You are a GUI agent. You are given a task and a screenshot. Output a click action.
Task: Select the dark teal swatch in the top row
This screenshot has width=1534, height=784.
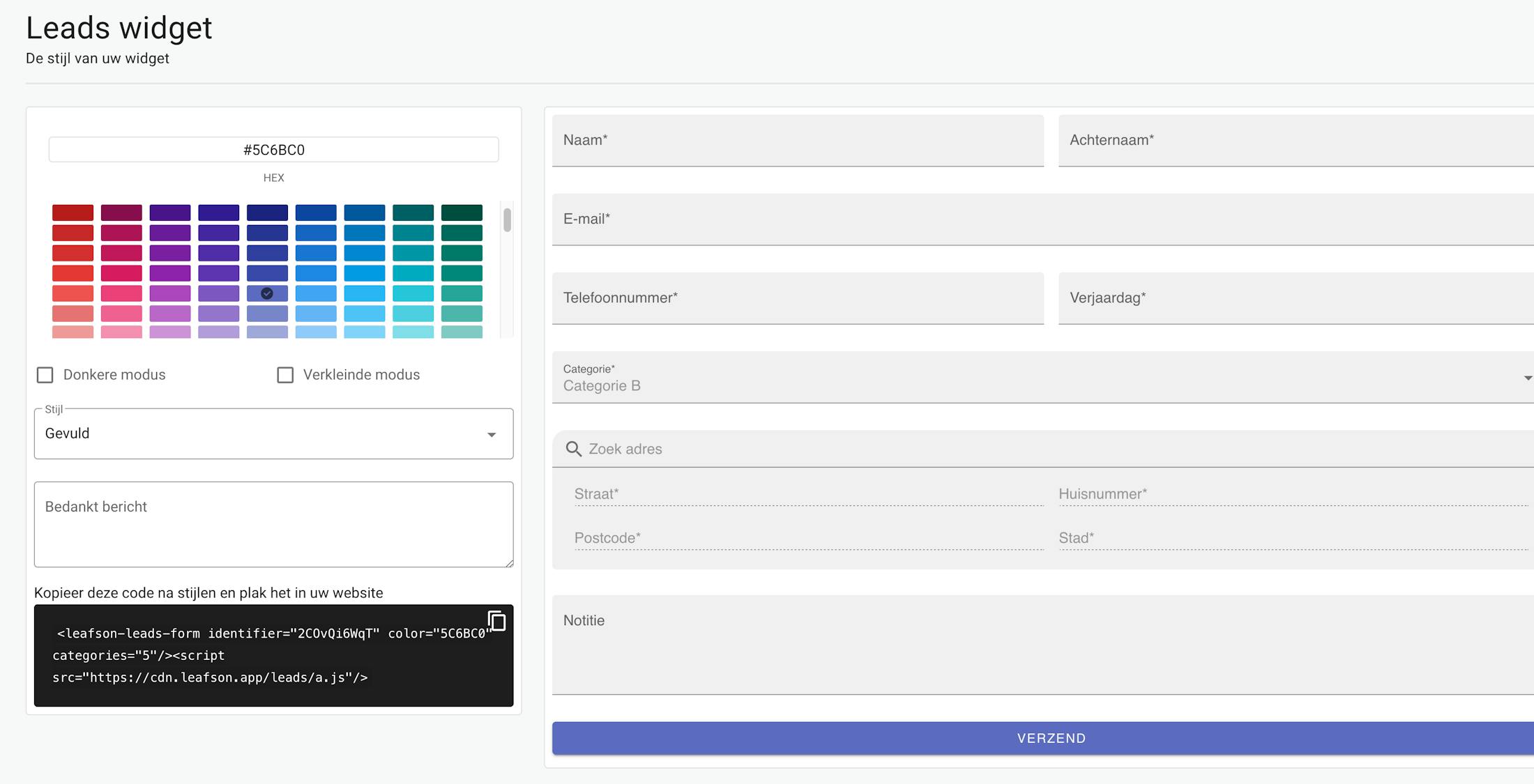pos(413,213)
